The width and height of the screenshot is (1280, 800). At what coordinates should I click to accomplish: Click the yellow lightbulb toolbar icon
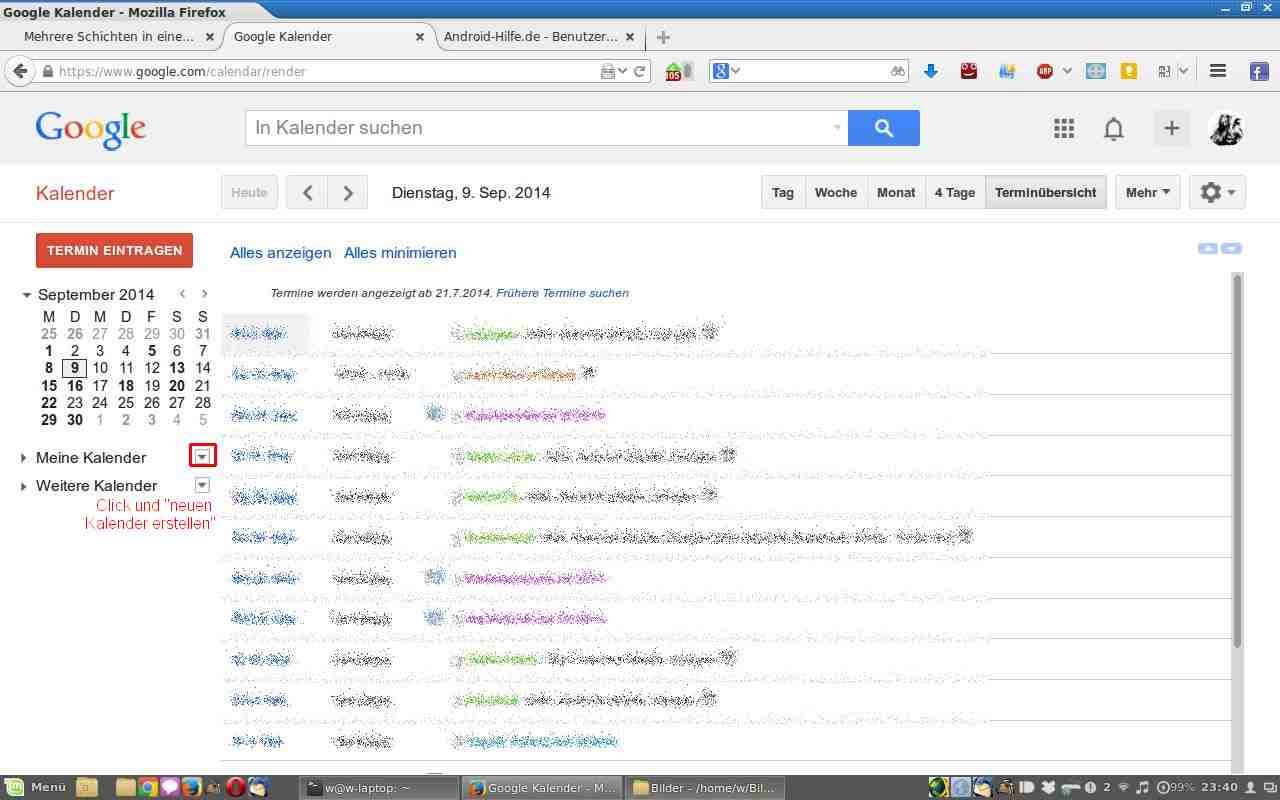[x=1129, y=71]
